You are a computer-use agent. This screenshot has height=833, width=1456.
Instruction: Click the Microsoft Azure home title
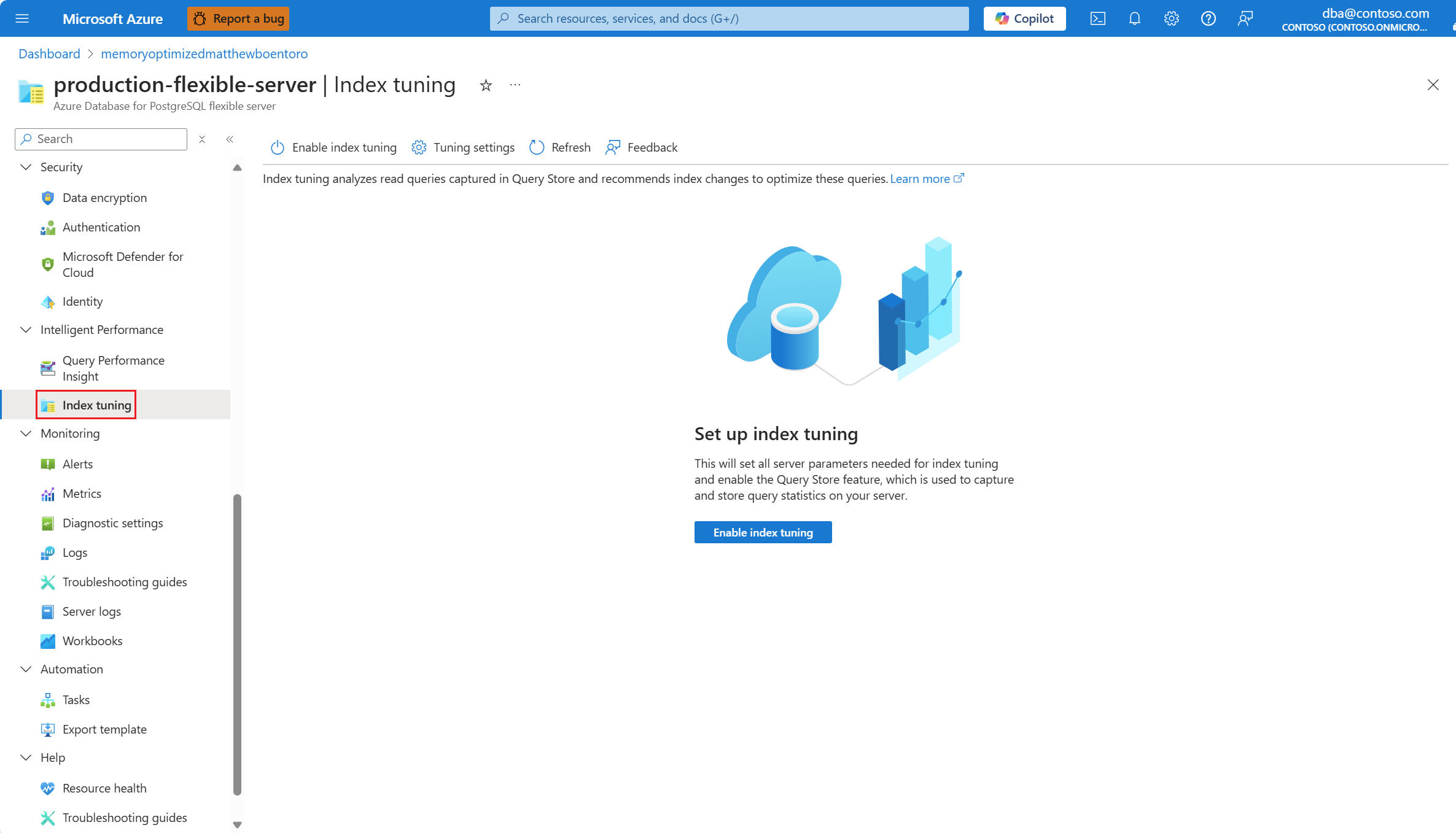point(112,19)
